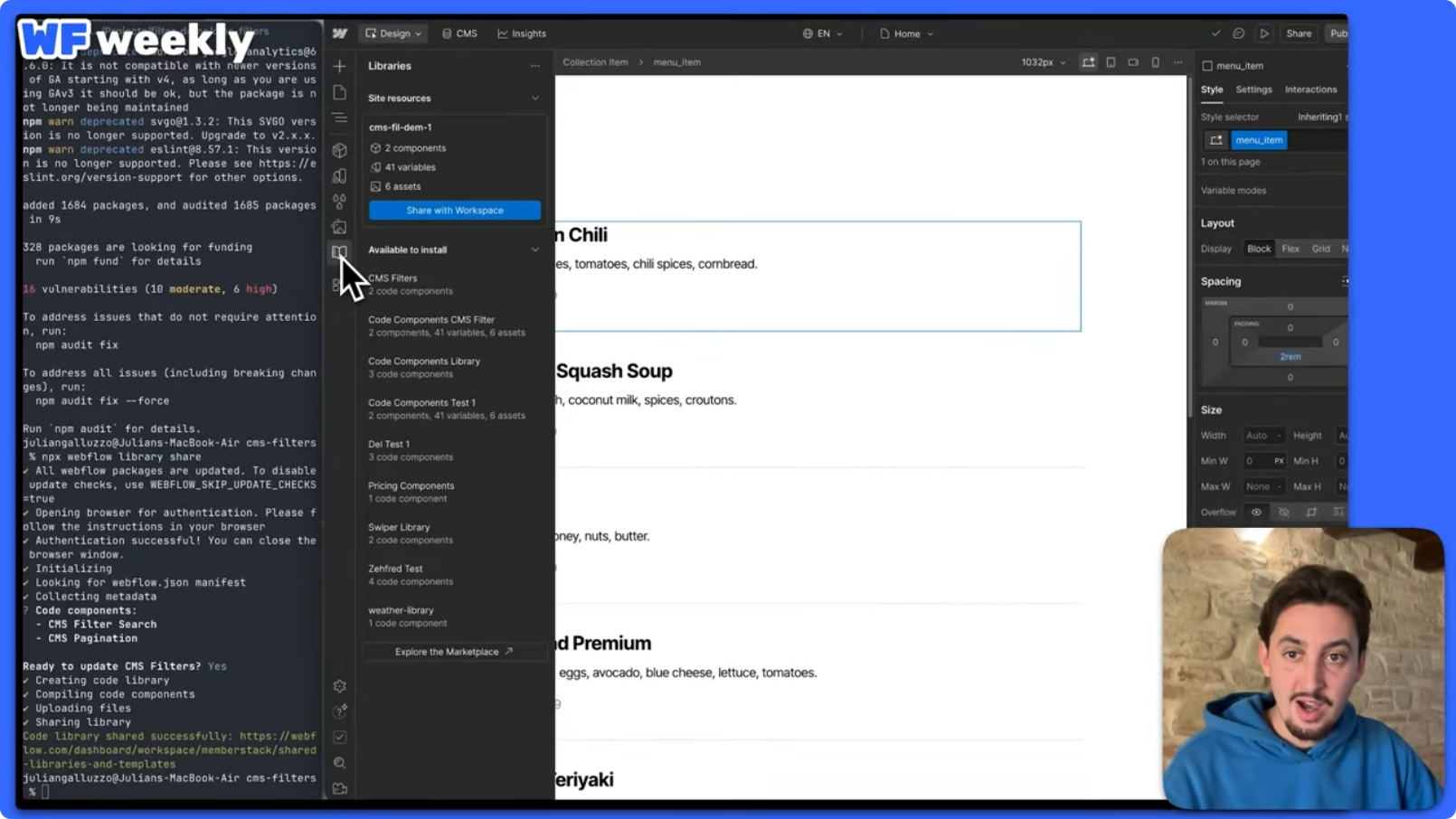Open the Variables panel icon
The height and width of the screenshot is (819, 1456).
340,176
